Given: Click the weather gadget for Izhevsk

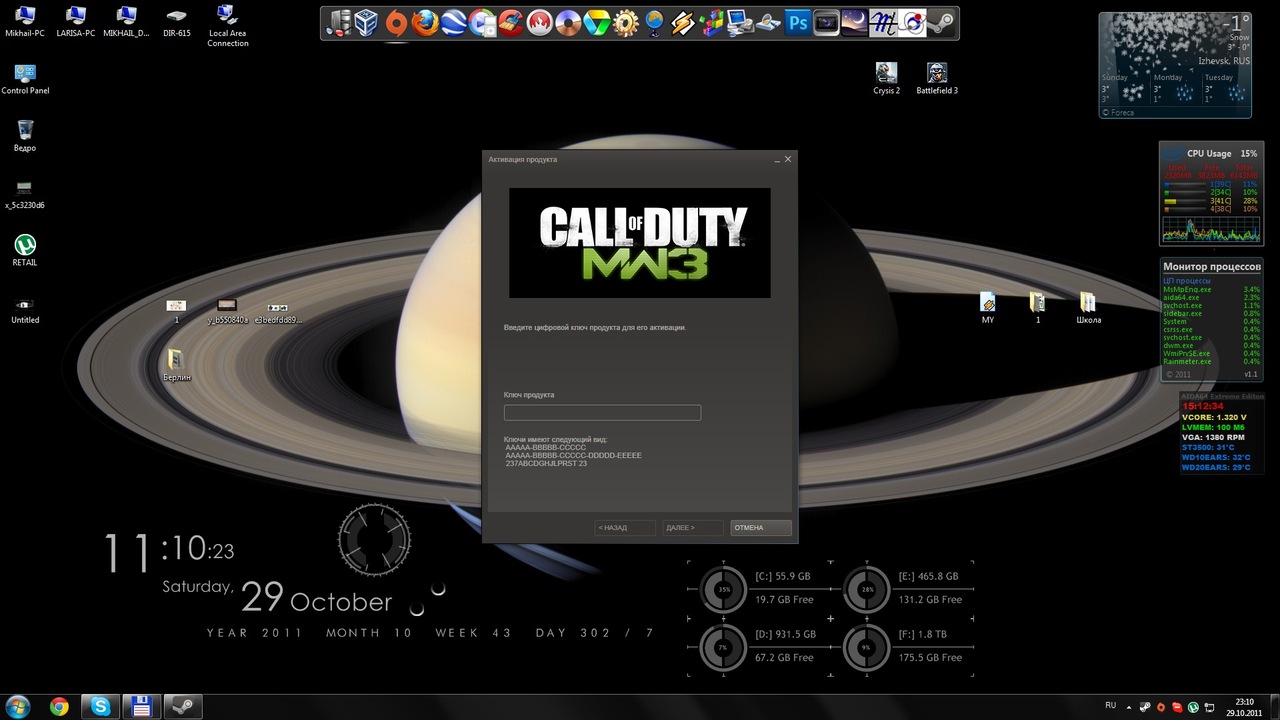Looking at the screenshot, I should pyautogui.click(x=1175, y=65).
